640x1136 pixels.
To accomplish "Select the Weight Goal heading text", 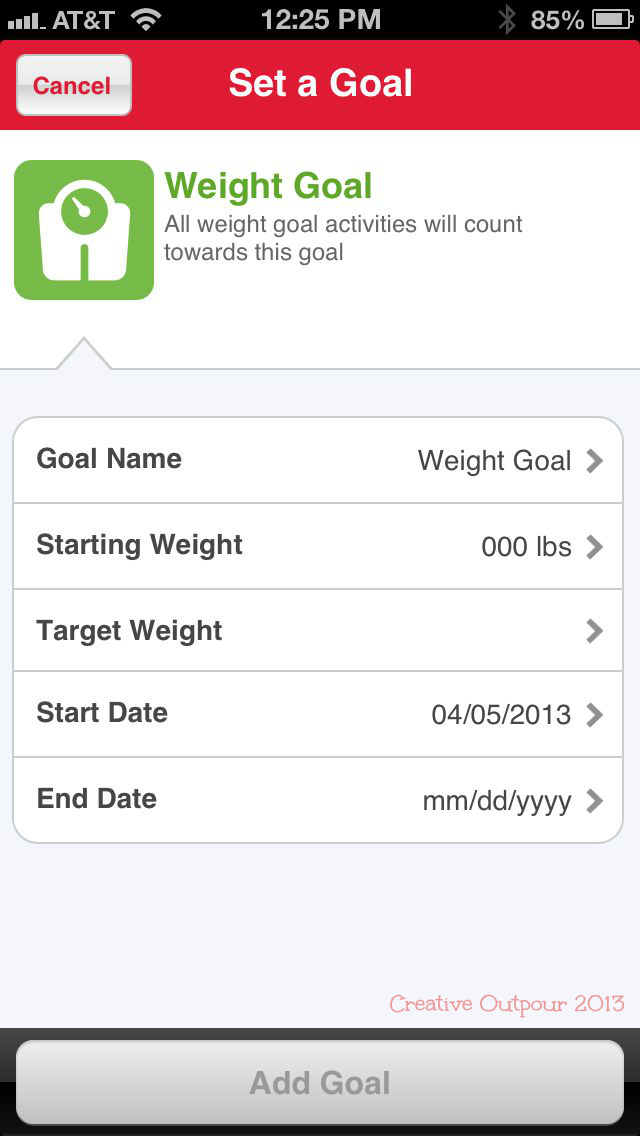I will pos(268,186).
